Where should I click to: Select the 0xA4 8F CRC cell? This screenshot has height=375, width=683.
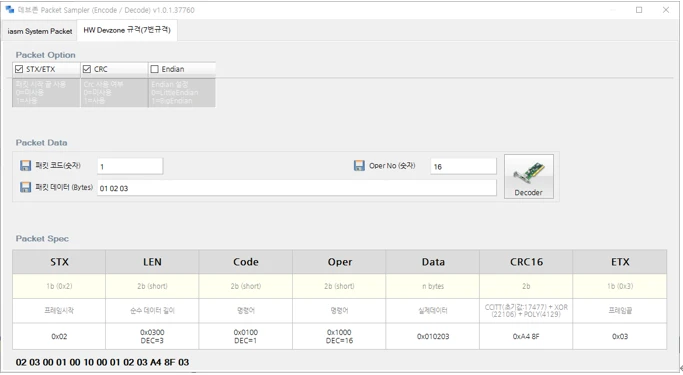pyautogui.click(x=526, y=336)
